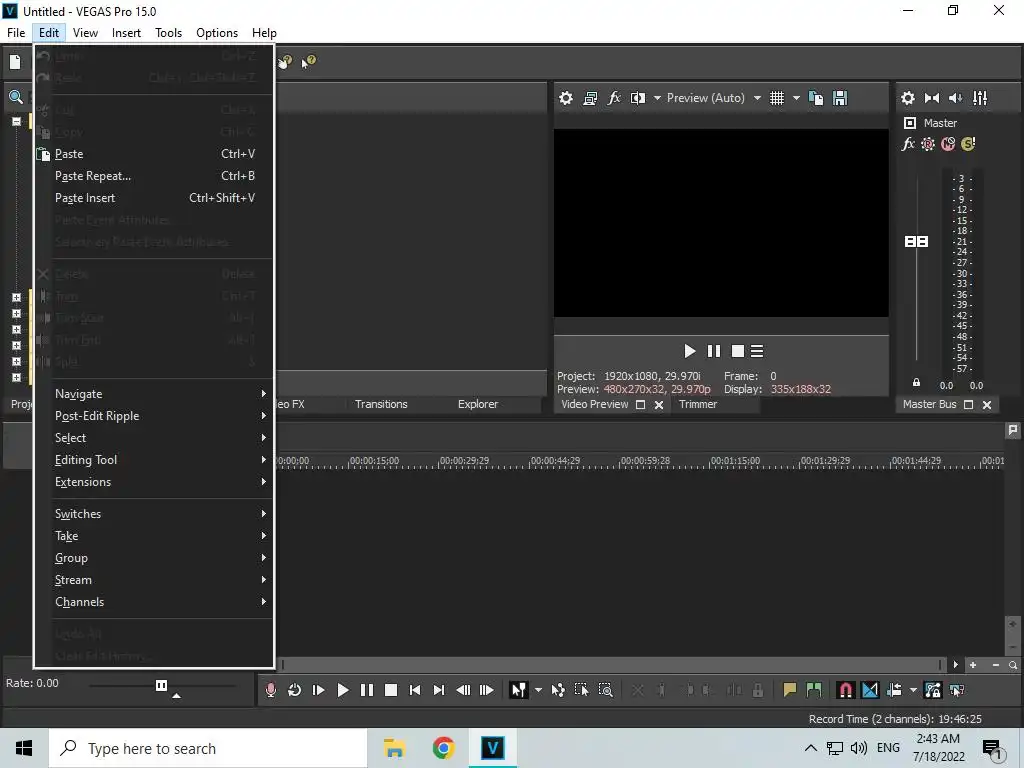Viewport: 1024px width, 768px height.
Task: Toggle Loop Playback in transport bar
Action: [295, 690]
